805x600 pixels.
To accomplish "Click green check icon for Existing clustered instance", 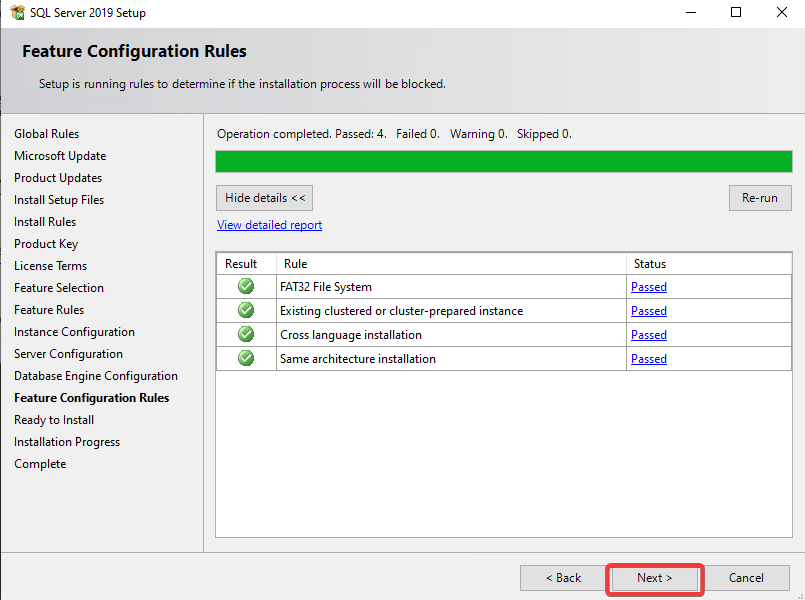I will pos(246,310).
